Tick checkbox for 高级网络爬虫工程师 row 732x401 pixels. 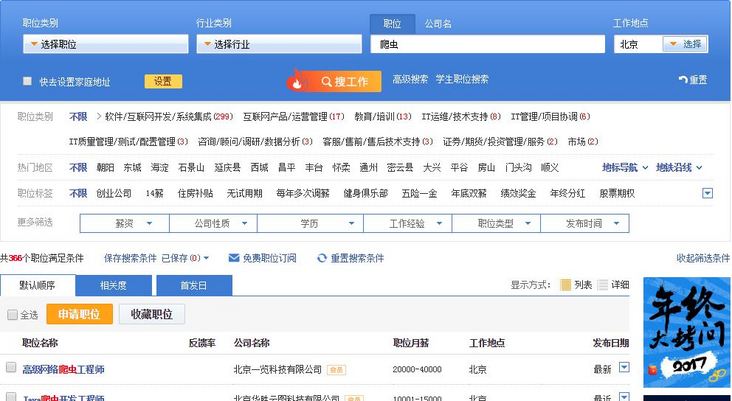click(x=11, y=367)
